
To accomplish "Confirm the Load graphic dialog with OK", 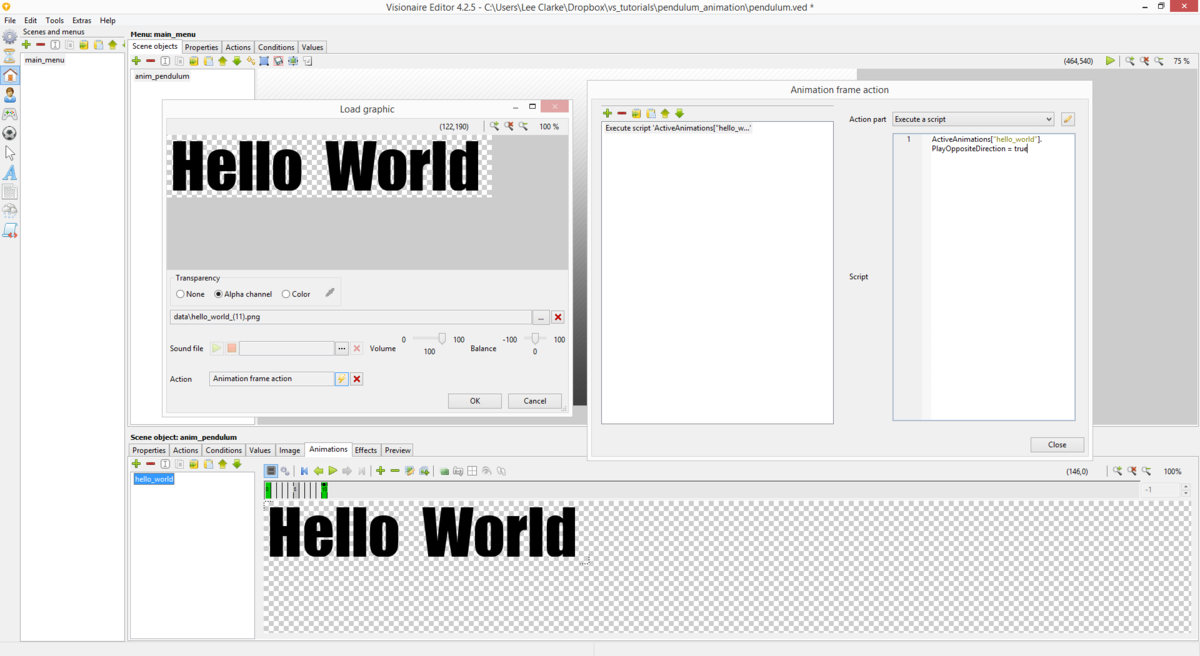I will [474, 400].
